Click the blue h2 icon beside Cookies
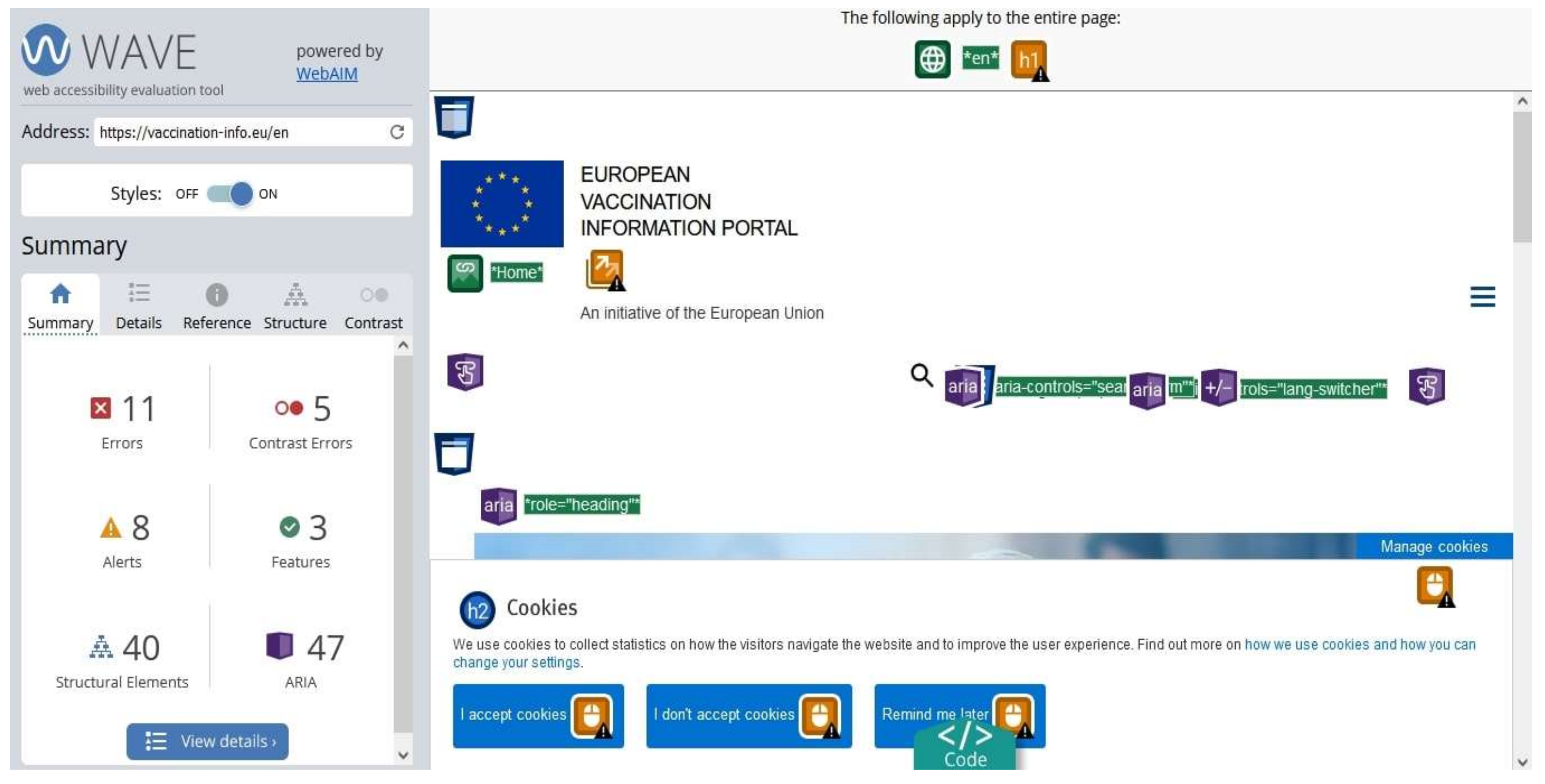This screenshot has height=784, width=1545. pyautogui.click(x=477, y=610)
